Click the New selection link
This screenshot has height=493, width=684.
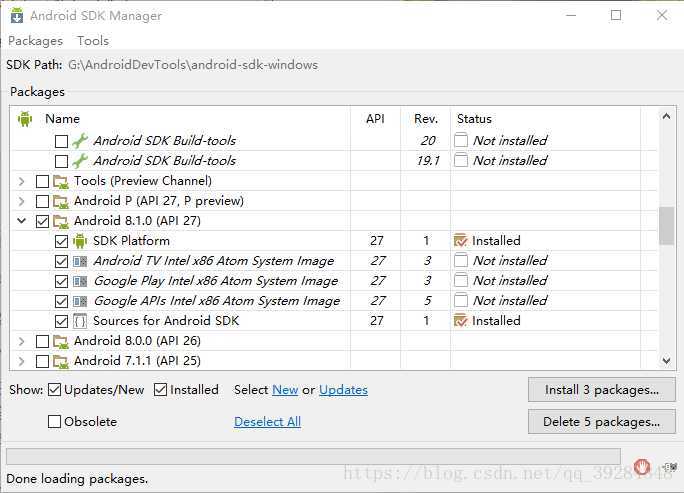pyautogui.click(x=285, y=390)
